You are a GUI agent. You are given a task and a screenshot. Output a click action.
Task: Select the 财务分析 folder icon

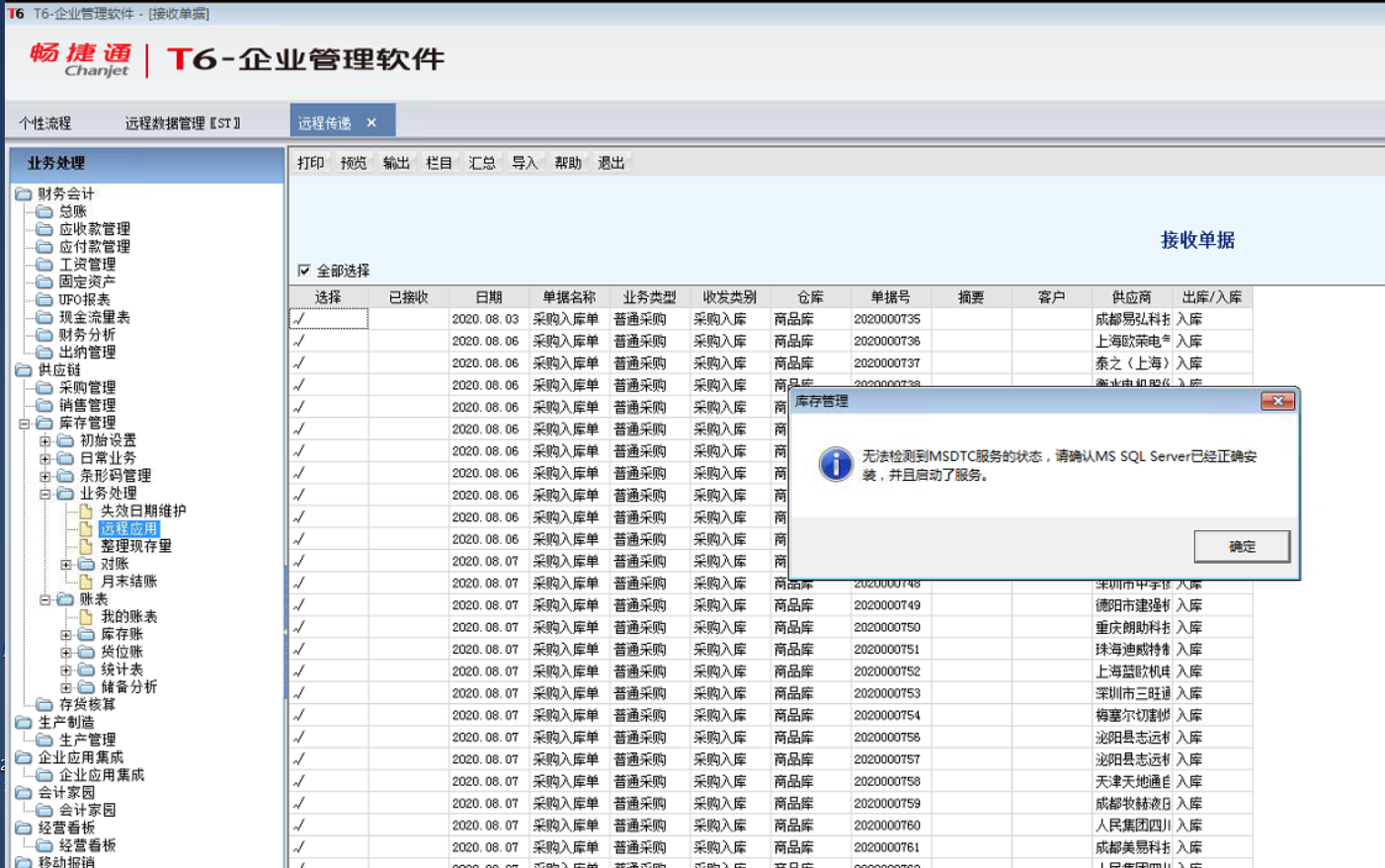tap(44, 335)
